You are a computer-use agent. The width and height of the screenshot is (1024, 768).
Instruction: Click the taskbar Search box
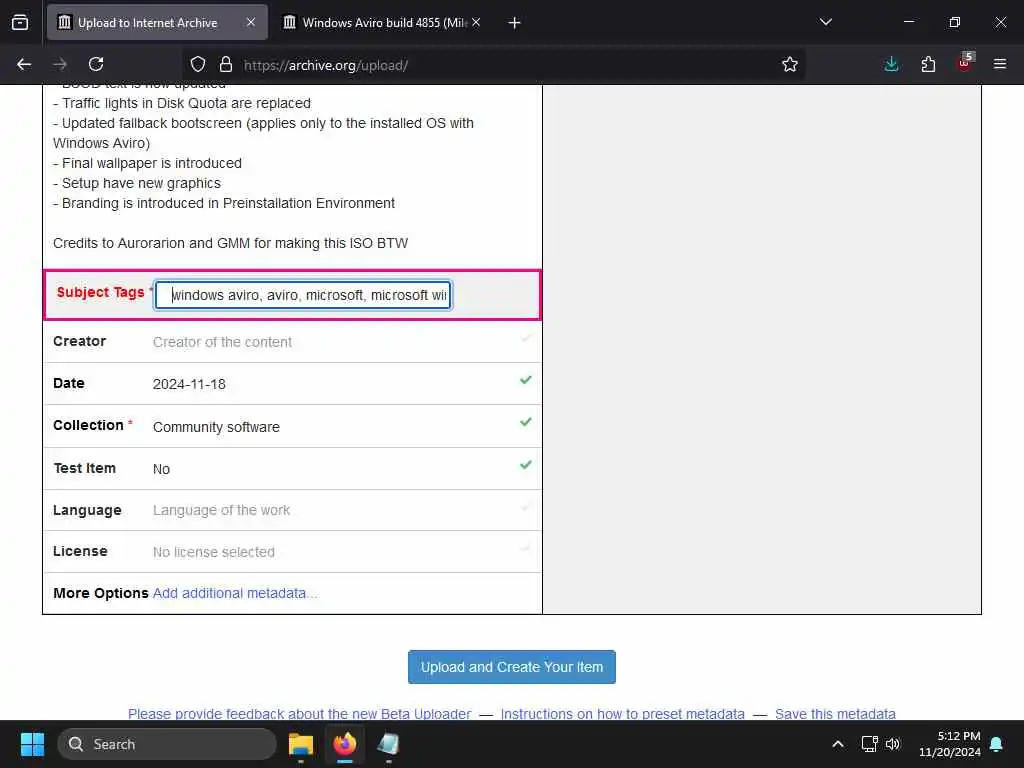point(167,744)
